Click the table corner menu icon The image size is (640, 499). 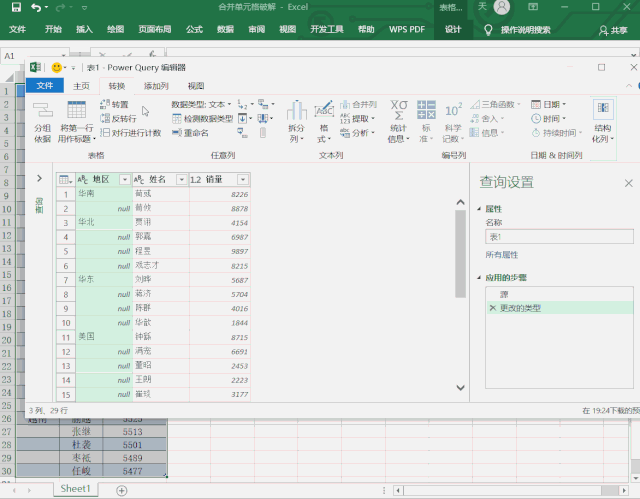tap(65, 180)
